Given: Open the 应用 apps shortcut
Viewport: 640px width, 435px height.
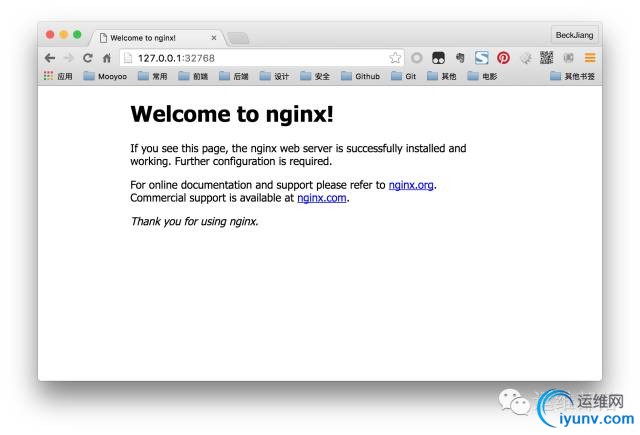Looking at the screenshot, I should pos(58,76).
